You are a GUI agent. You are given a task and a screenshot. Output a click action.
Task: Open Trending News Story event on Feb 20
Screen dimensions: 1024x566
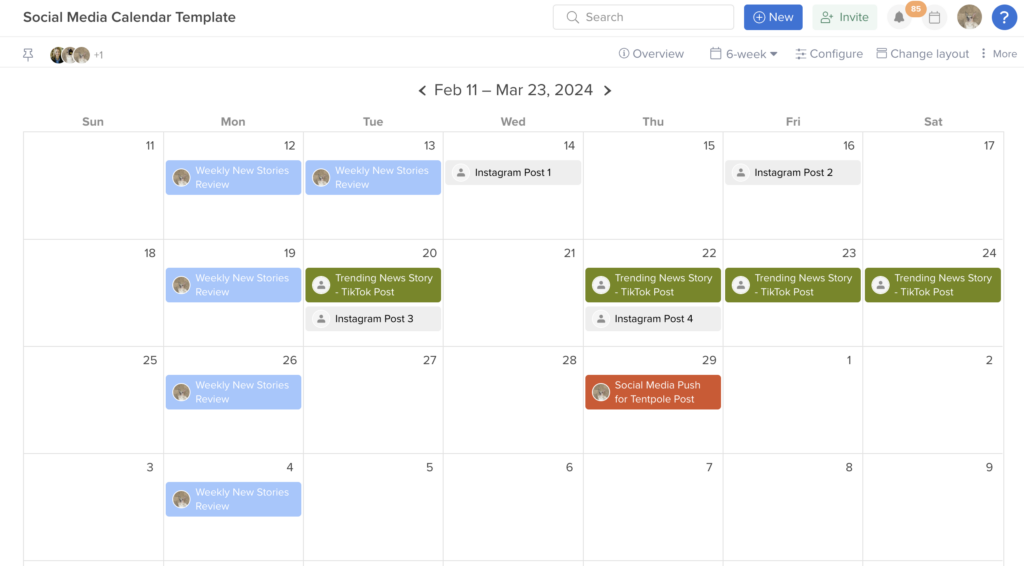(373, 285)
